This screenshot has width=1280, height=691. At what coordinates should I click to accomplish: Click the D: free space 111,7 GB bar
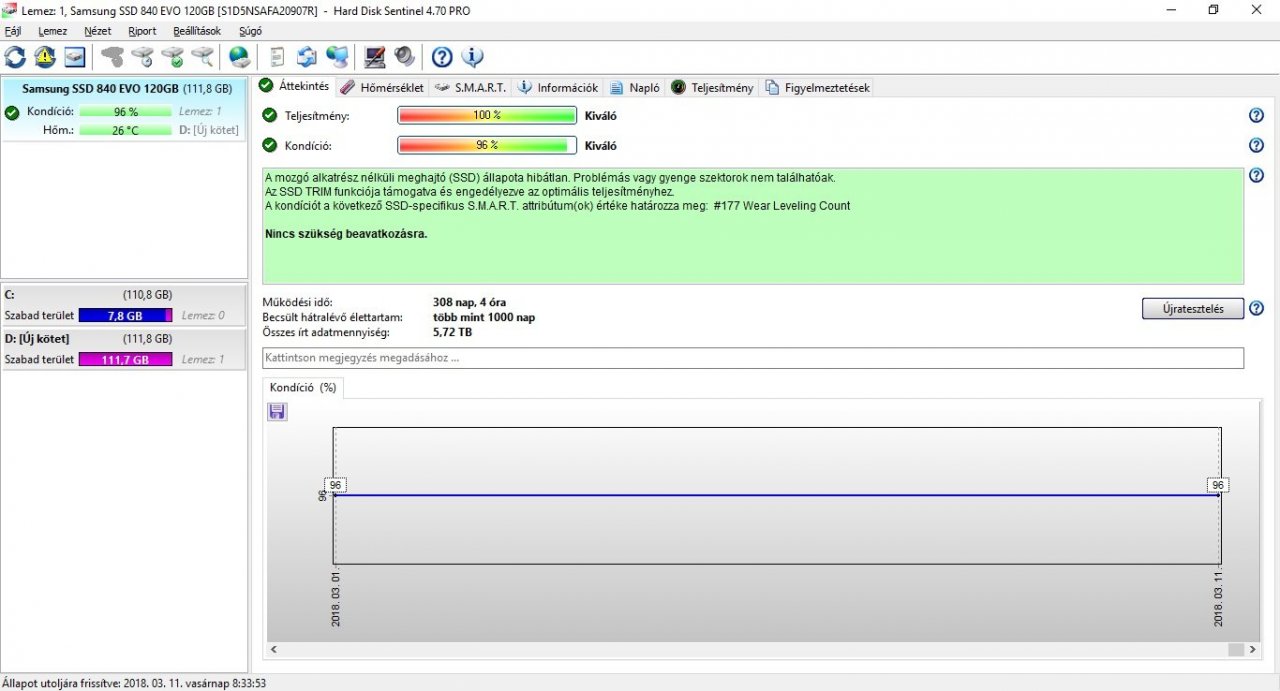pyautogui.click(x=125, y=359)
